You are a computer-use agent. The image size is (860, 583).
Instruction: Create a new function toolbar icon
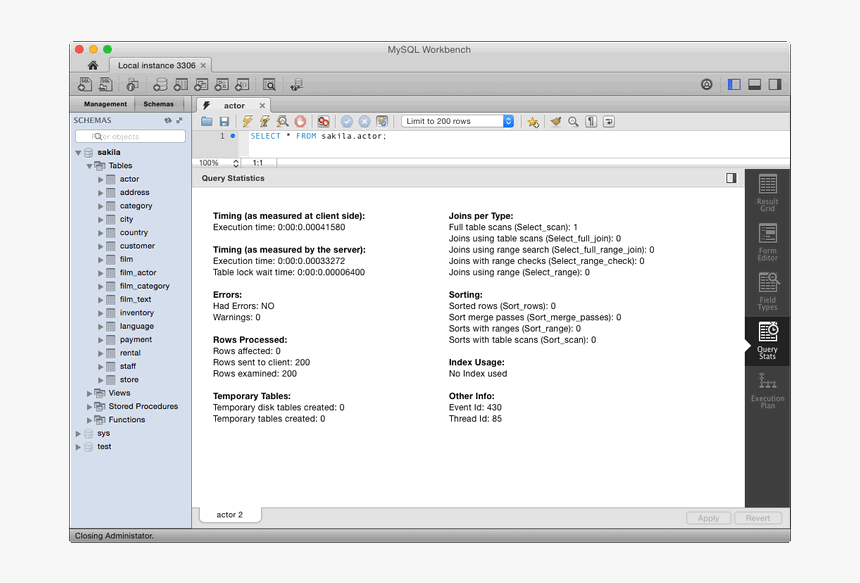click(242, 84)
